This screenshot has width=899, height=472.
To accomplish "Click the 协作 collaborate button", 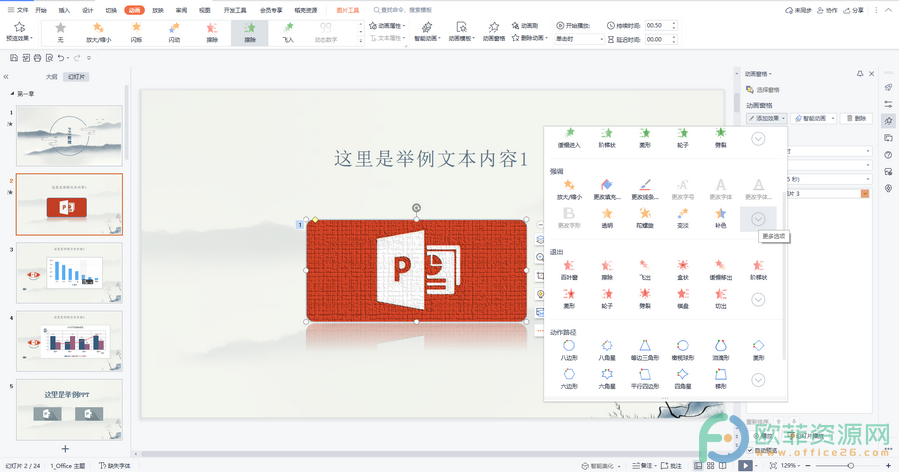I will pyautogui.click(x=827, y=10).
